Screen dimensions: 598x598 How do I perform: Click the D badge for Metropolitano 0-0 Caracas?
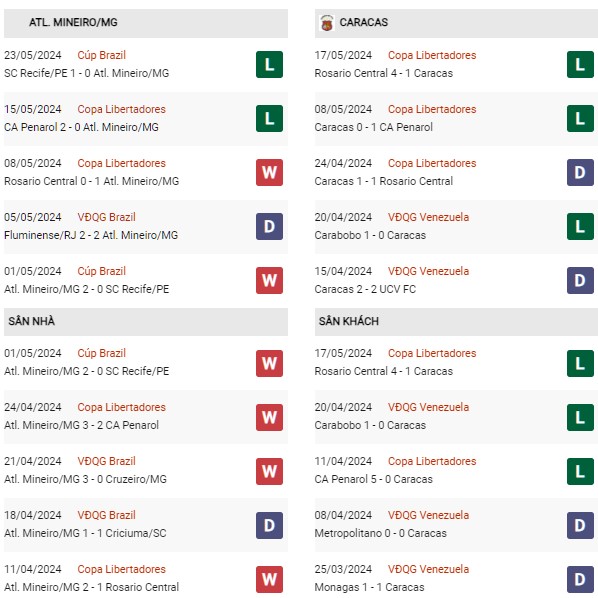(580, 526)
